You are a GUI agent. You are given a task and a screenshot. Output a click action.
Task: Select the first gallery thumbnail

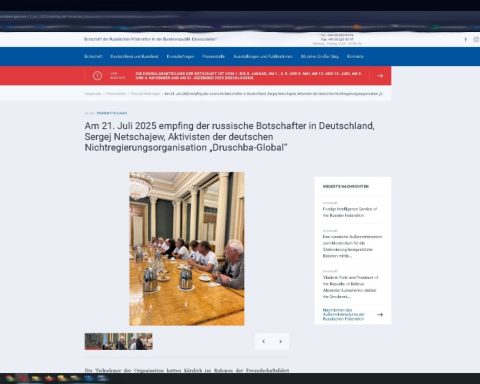[93, 341]
